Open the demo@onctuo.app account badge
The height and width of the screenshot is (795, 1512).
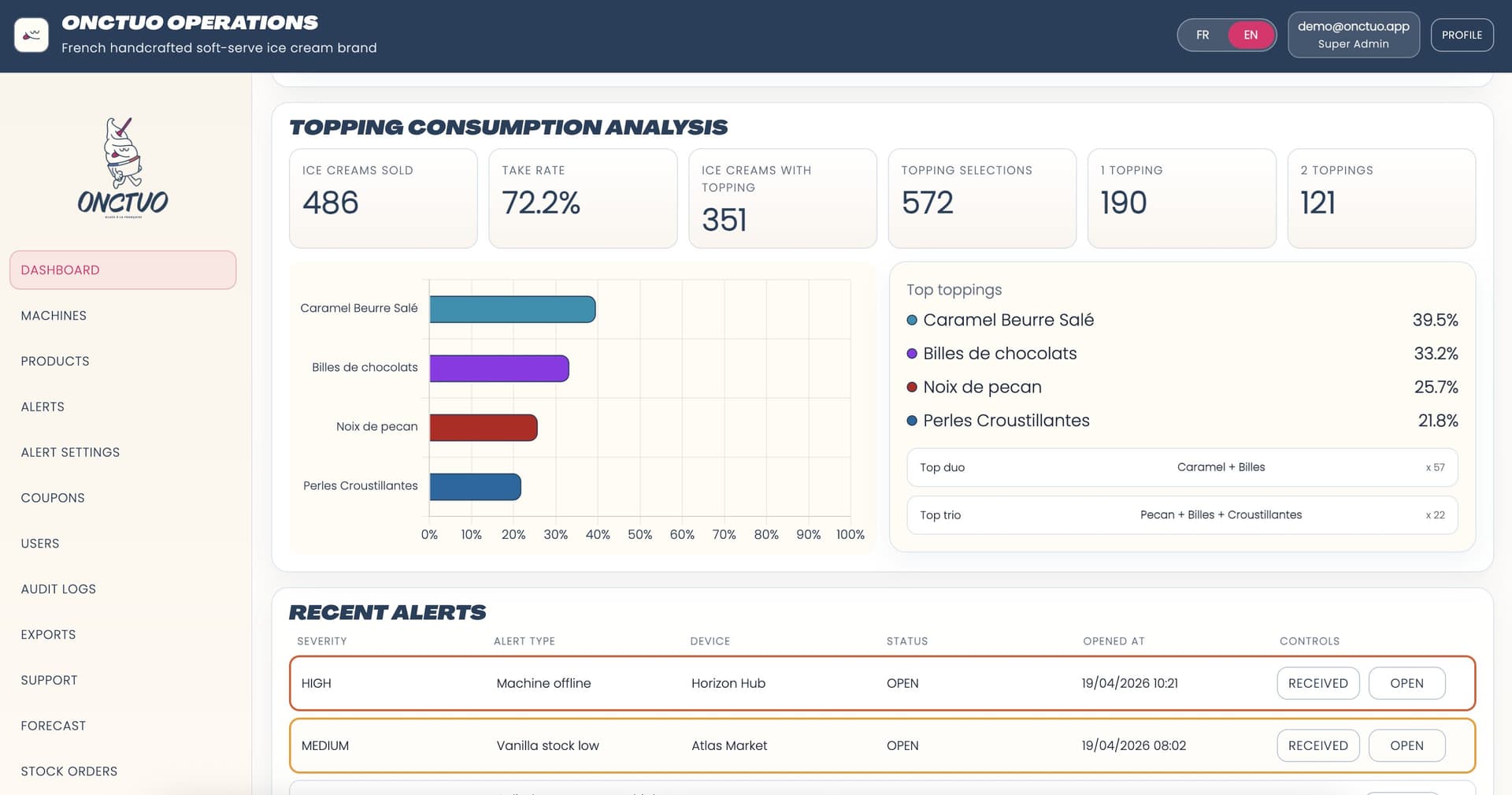(x=1354, y=35)
